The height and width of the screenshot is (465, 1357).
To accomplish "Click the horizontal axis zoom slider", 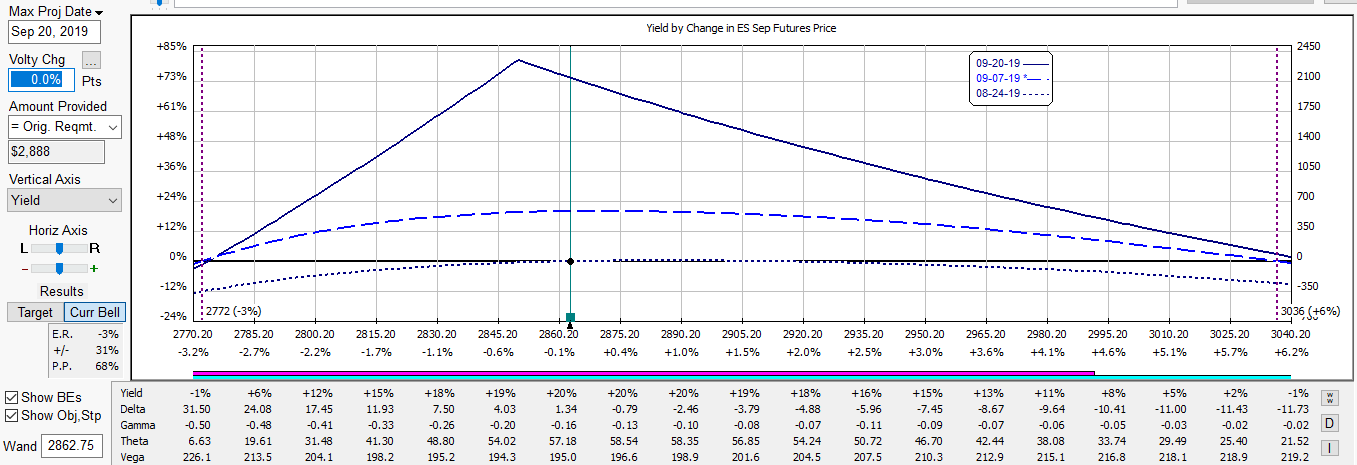I will coord(58,268).
